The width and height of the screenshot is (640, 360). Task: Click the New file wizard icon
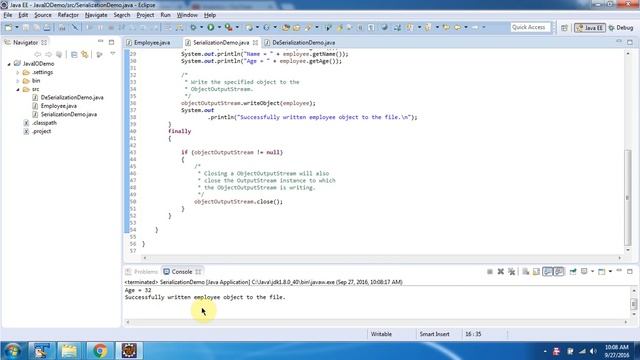coord(8,27)
